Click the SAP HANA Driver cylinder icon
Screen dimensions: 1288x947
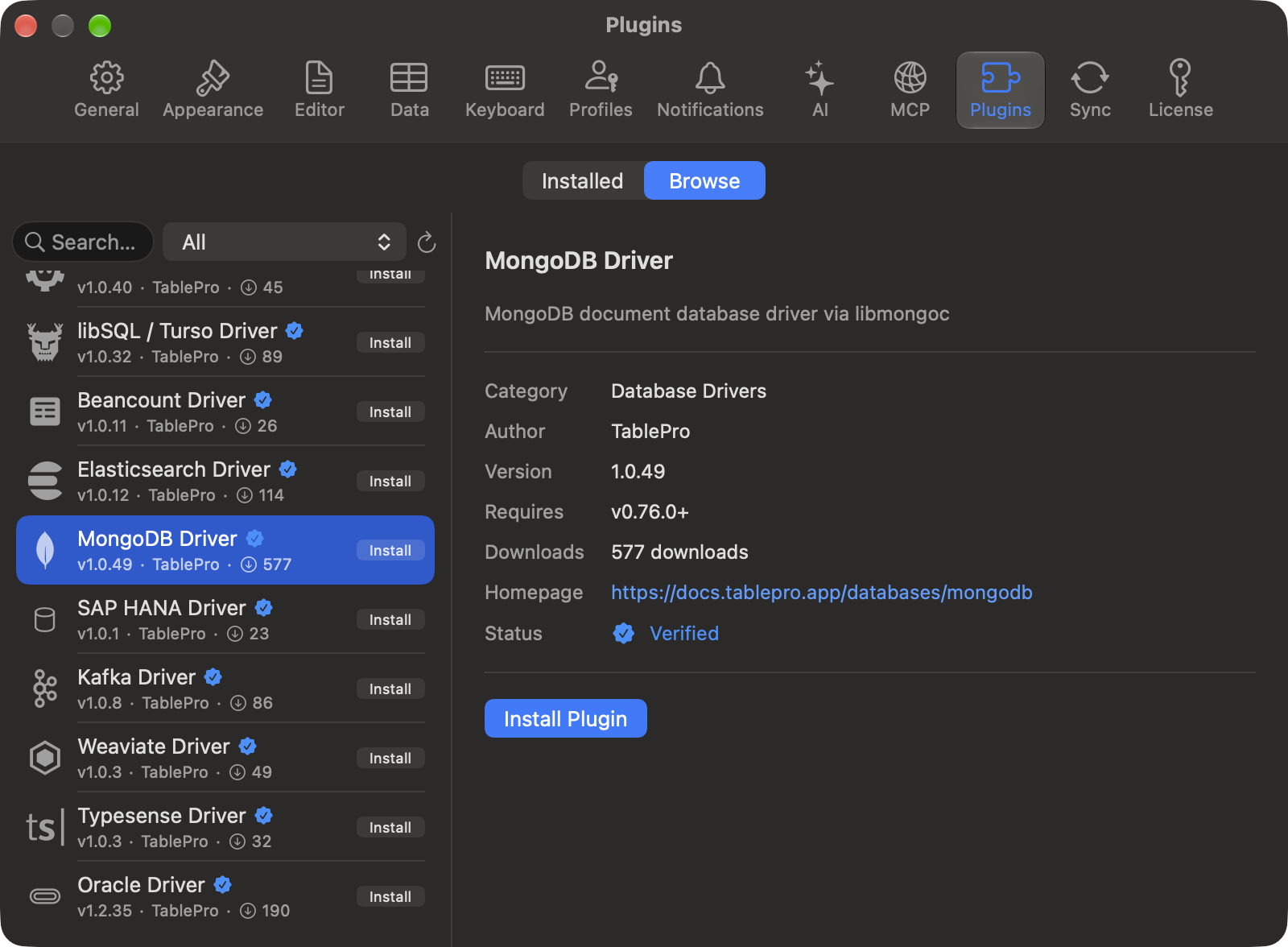click(x=45, y=619)
